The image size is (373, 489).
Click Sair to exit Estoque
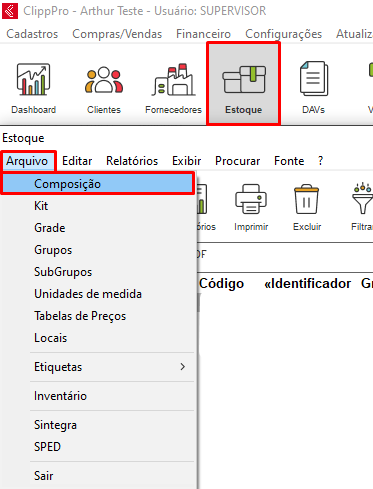44,476
